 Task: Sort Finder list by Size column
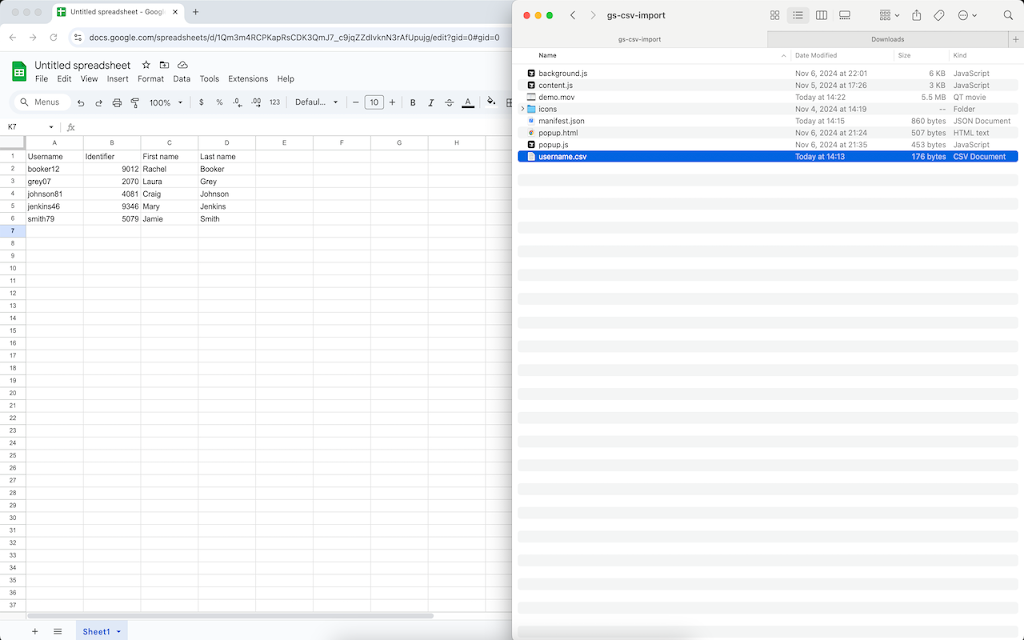click(x=904, y=56)
